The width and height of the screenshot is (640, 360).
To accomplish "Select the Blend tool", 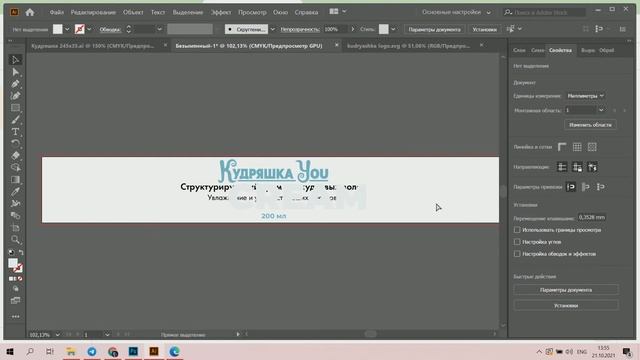I will pos(15,216).
